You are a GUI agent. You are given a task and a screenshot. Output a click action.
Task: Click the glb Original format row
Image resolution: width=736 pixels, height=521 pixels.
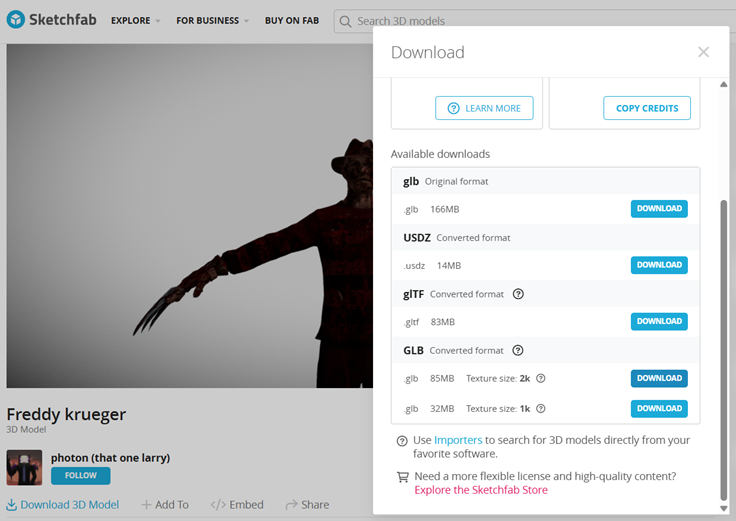pos(545,181)
